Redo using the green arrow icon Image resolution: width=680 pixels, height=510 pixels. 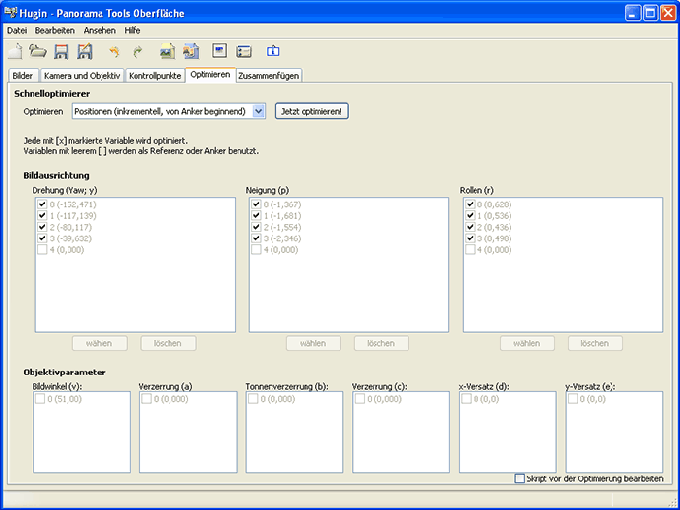pyautogui.click(x=137, y=52)
